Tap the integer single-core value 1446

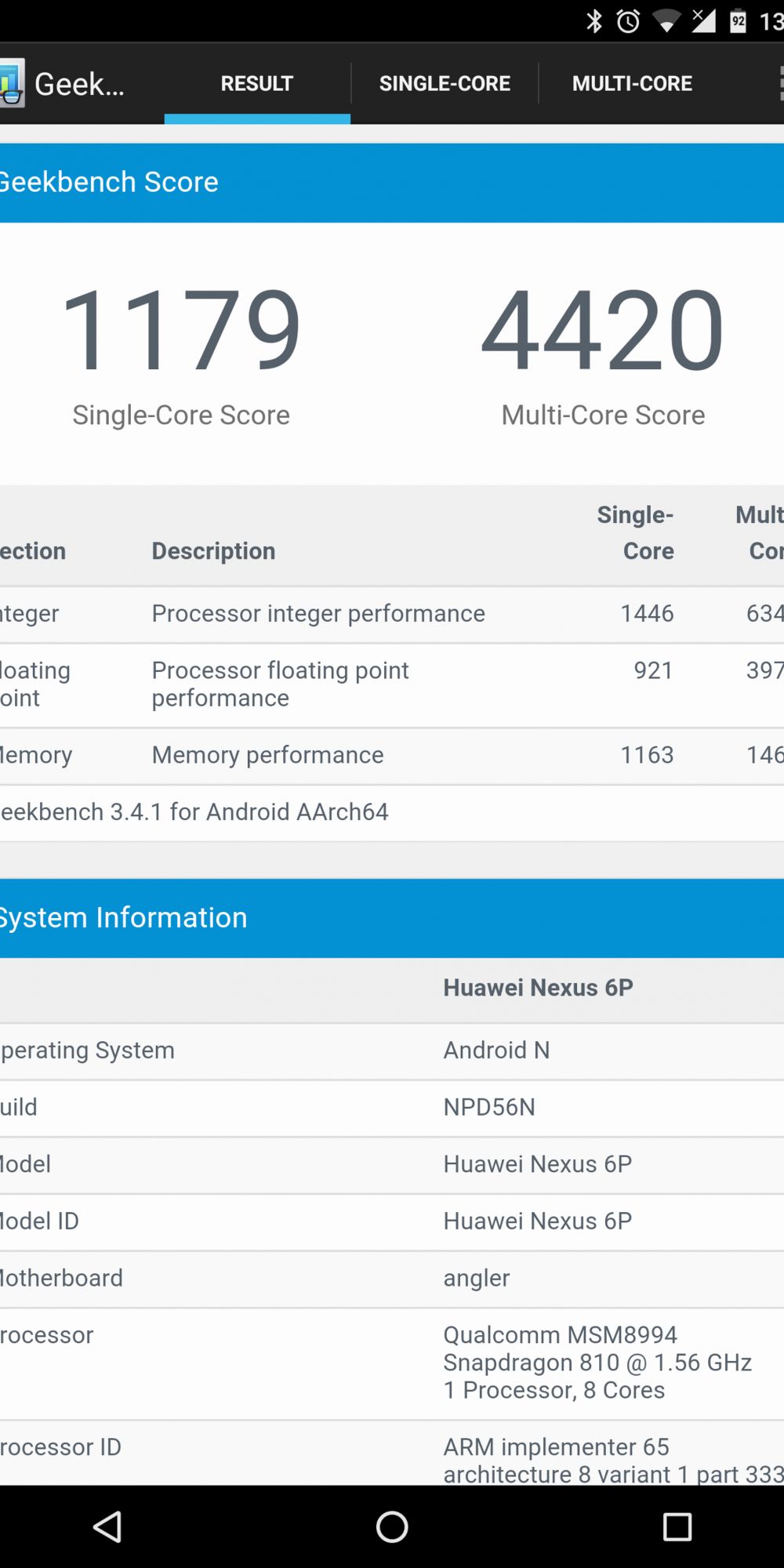[x=647, y=613]
